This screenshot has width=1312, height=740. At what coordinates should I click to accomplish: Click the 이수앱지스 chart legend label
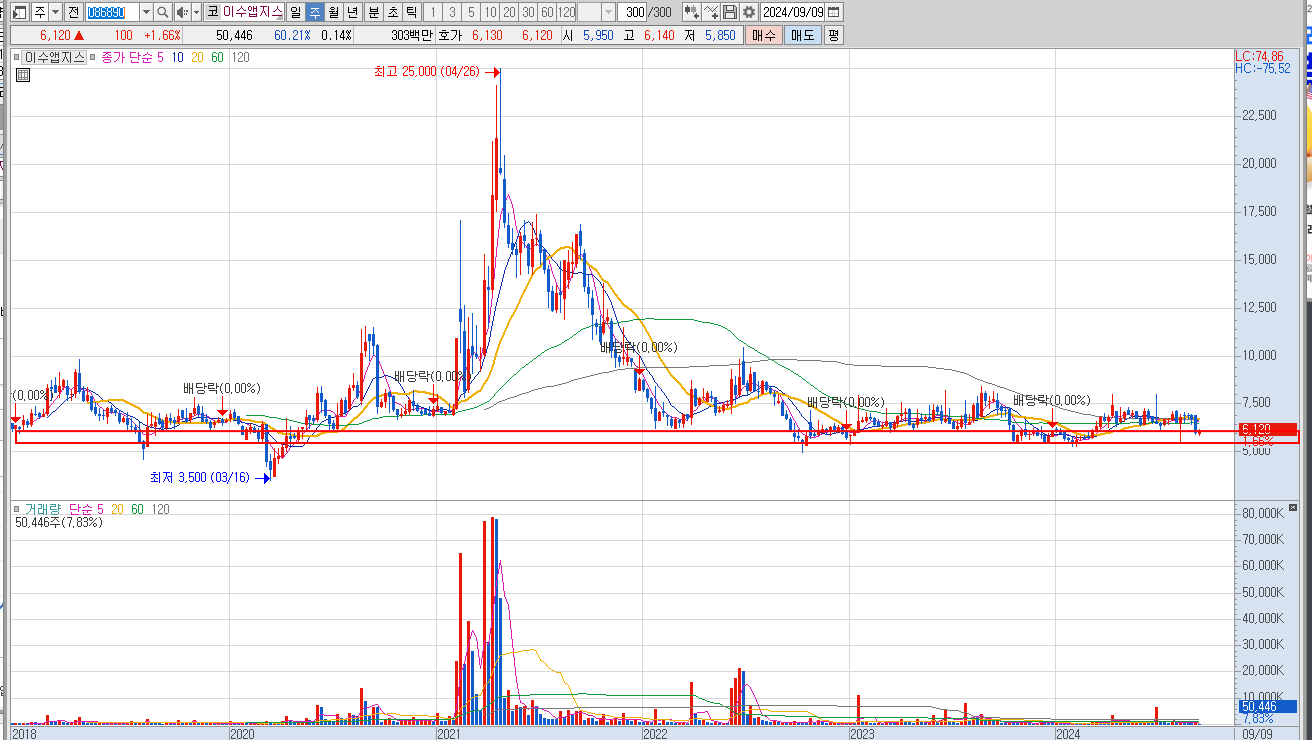(x=55, y=58)
